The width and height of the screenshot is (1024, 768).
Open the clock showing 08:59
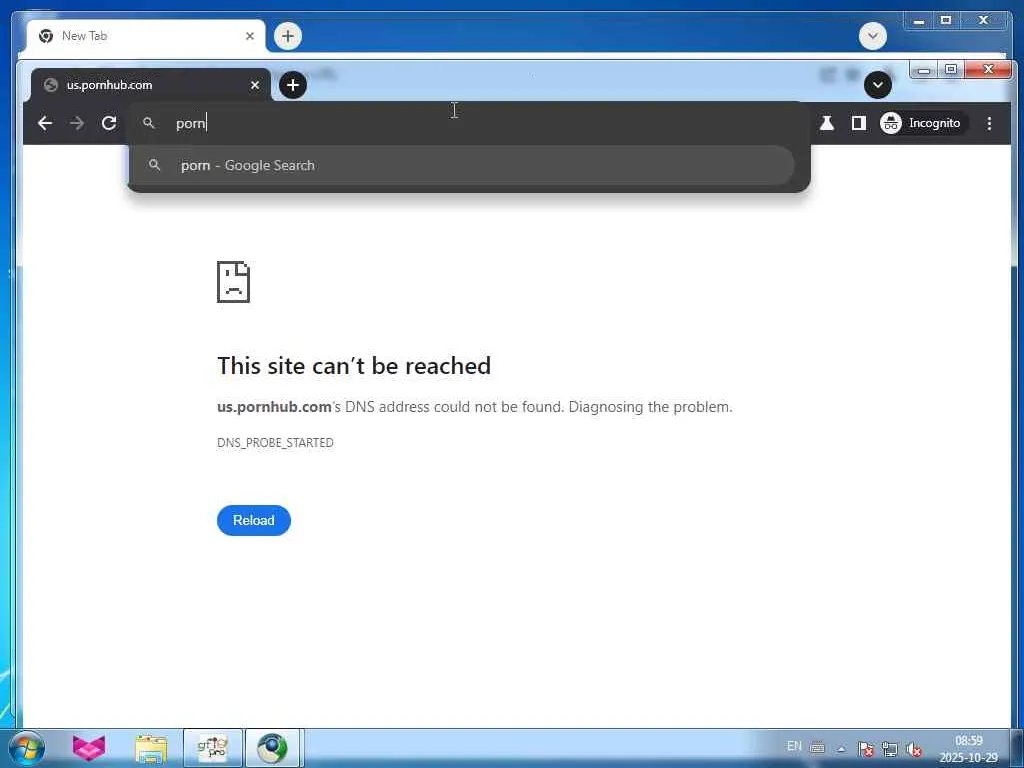pyautogui.click(x=968, y=749)
